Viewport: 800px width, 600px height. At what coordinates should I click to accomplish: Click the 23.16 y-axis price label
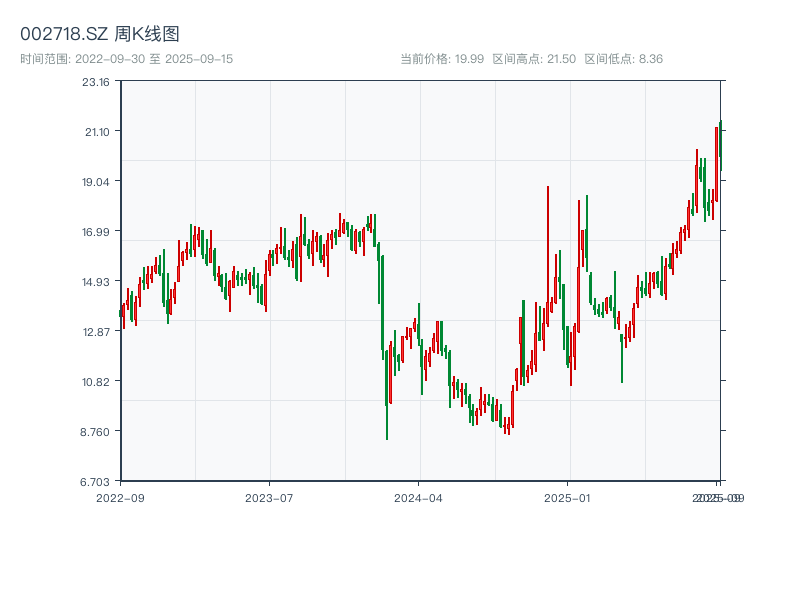(96, 81)
